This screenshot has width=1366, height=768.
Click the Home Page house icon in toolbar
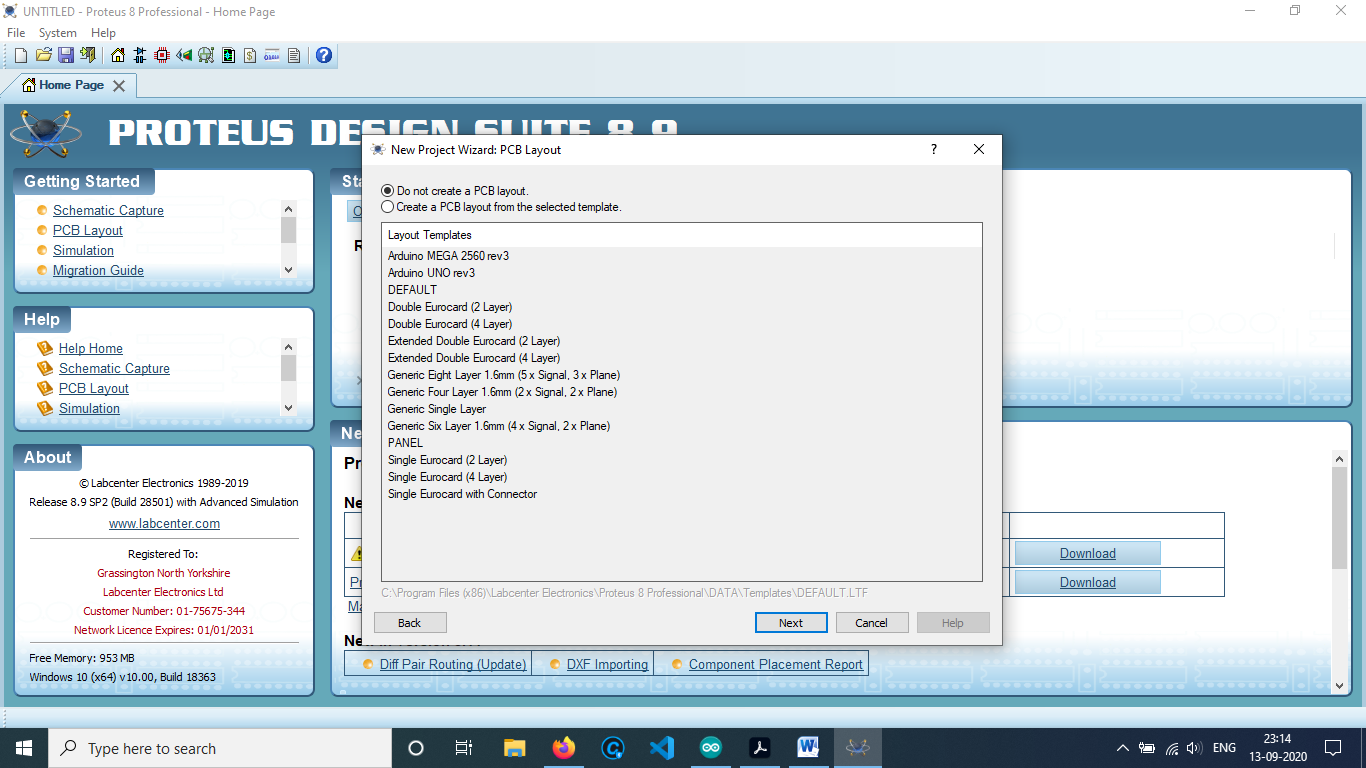(118, 55)
